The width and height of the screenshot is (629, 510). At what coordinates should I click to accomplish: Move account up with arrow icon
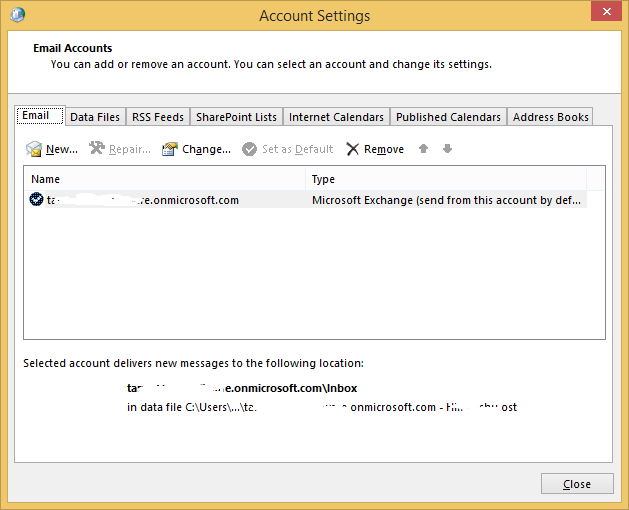coord(423,149)
